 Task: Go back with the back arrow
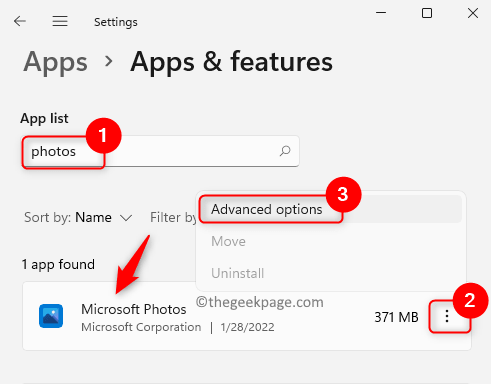tap(20, 22)
